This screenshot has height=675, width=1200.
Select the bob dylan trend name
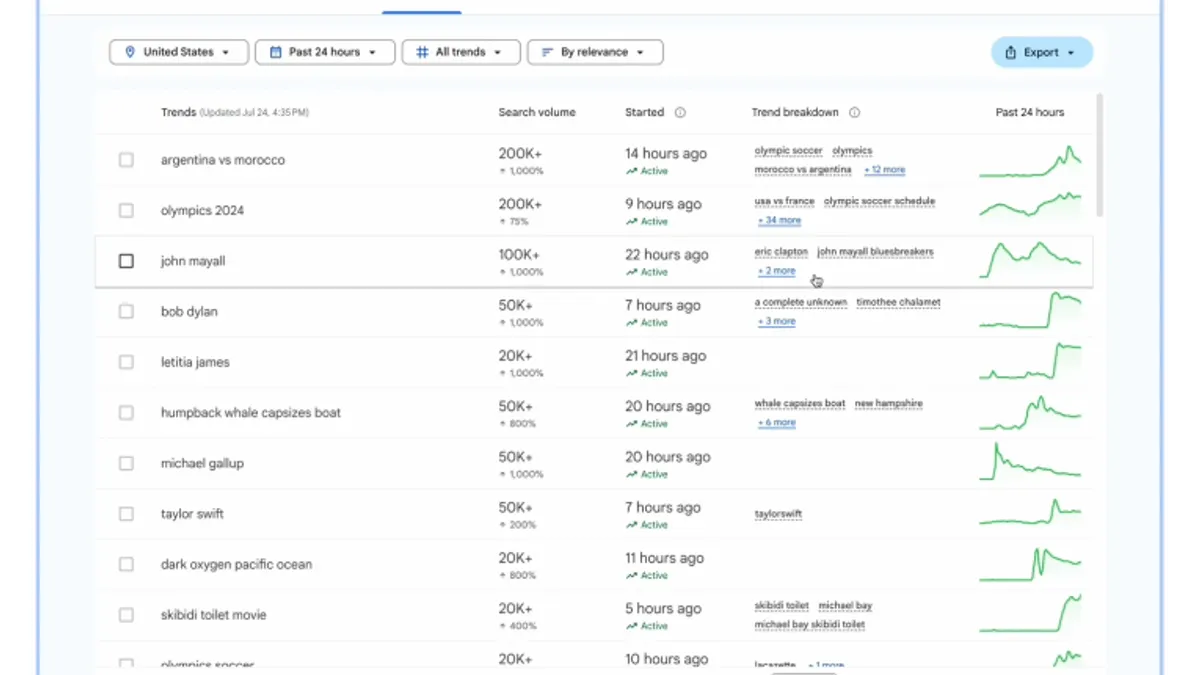tap(189, 312)
